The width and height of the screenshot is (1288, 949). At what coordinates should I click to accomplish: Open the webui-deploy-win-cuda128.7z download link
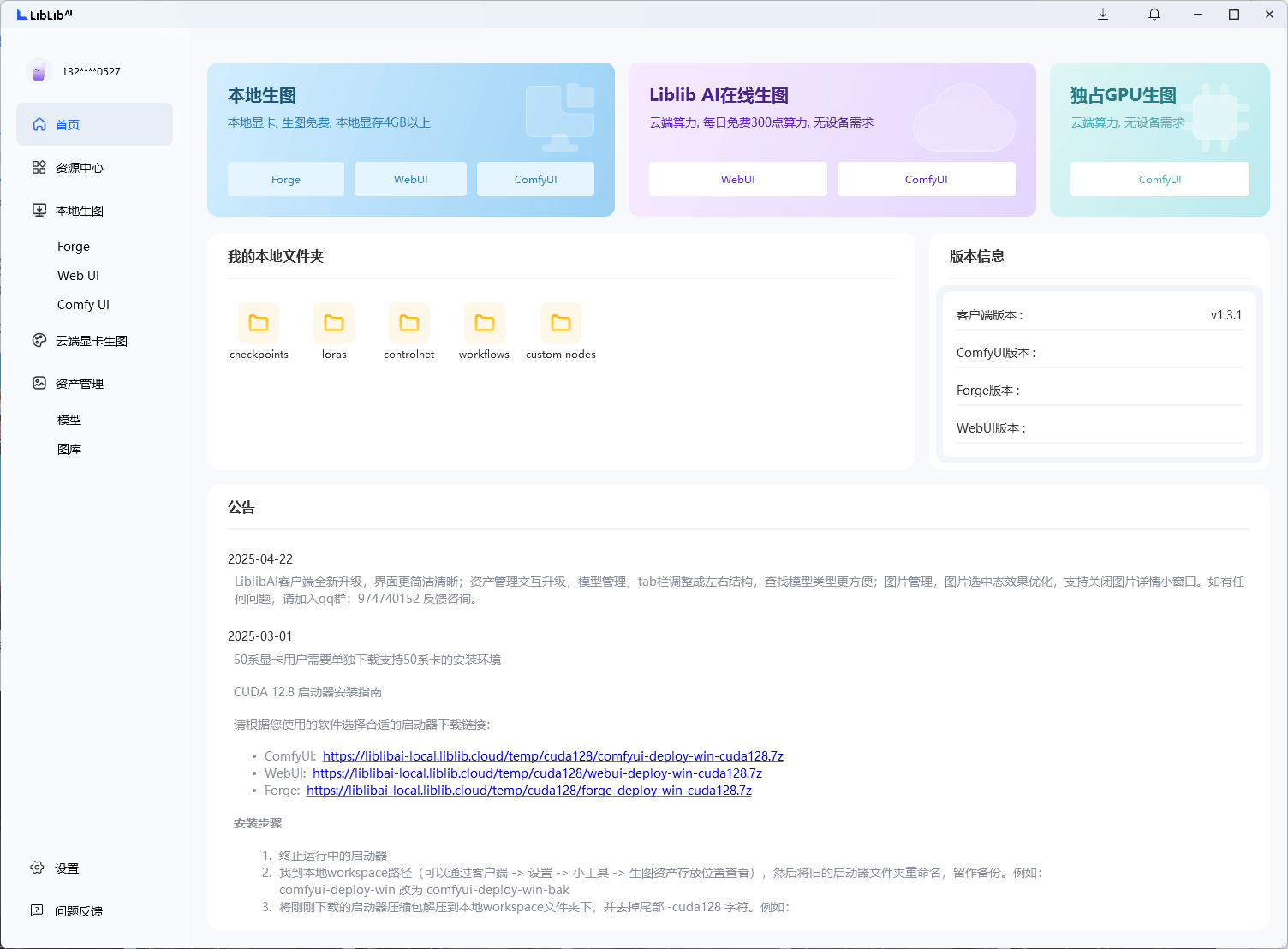(x=537, y=773)
